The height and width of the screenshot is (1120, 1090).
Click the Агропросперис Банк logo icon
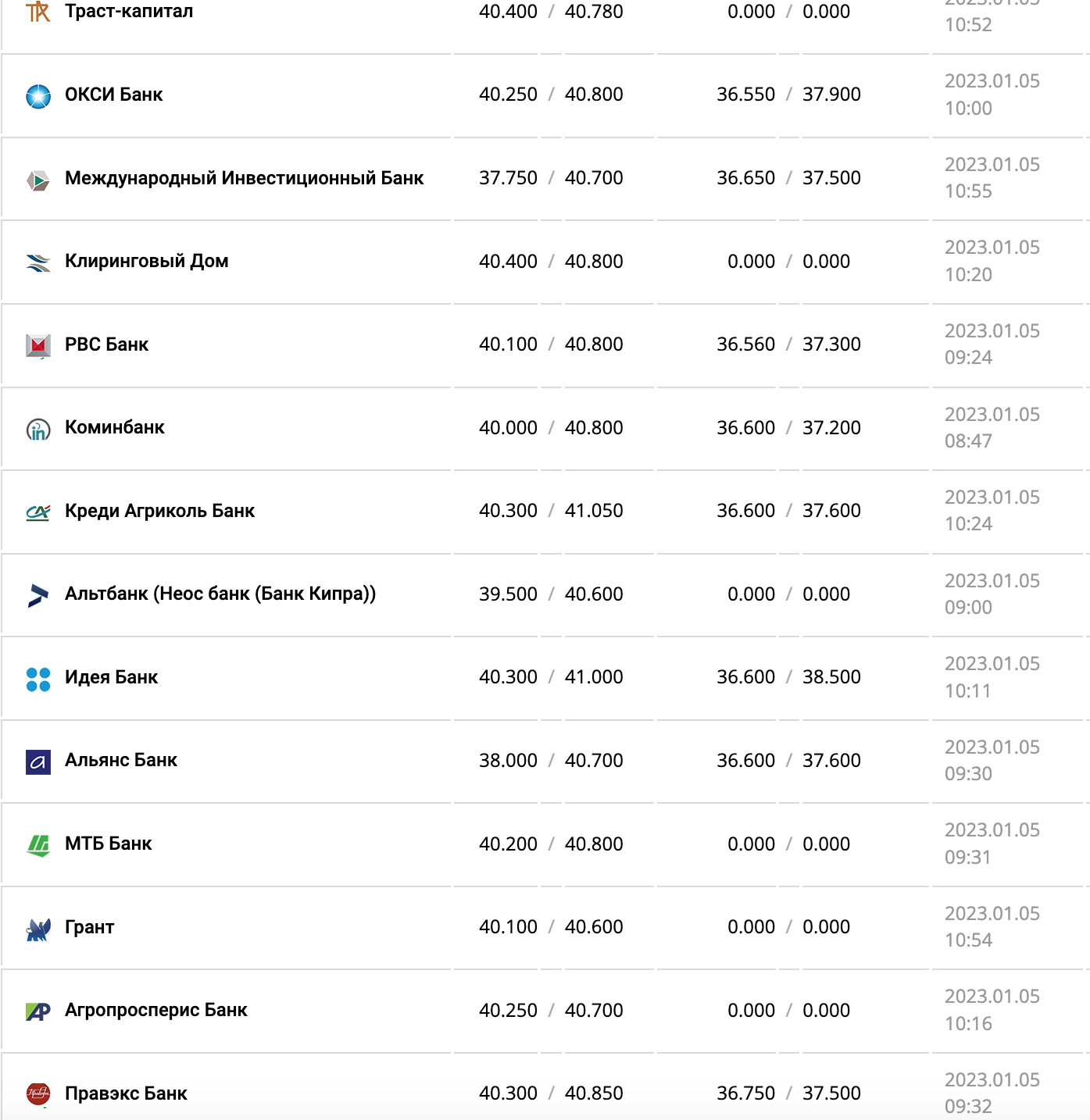[x=38, y=1011]
